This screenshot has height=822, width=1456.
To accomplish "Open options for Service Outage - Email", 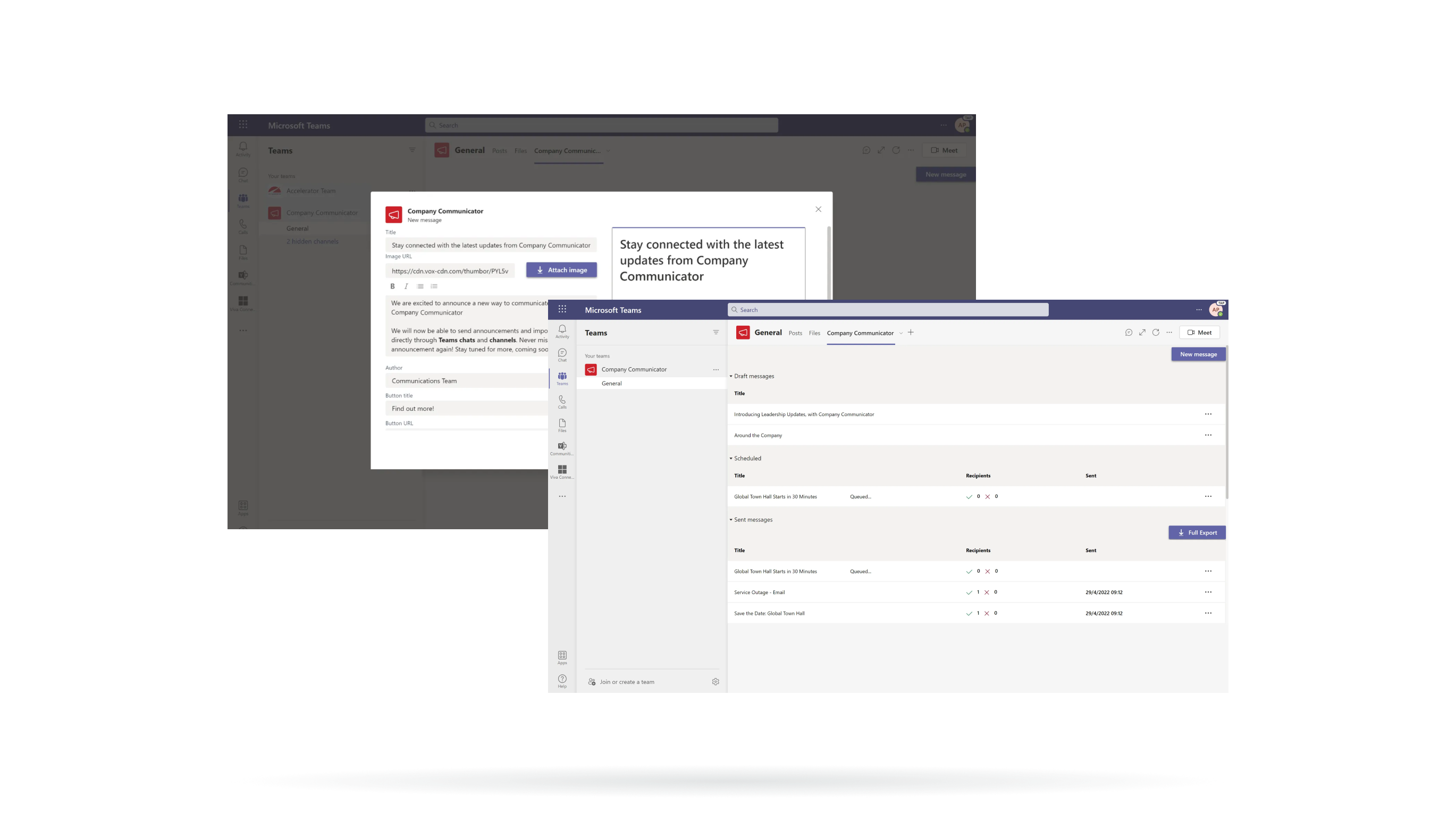I will click(x=1208, y=592).
